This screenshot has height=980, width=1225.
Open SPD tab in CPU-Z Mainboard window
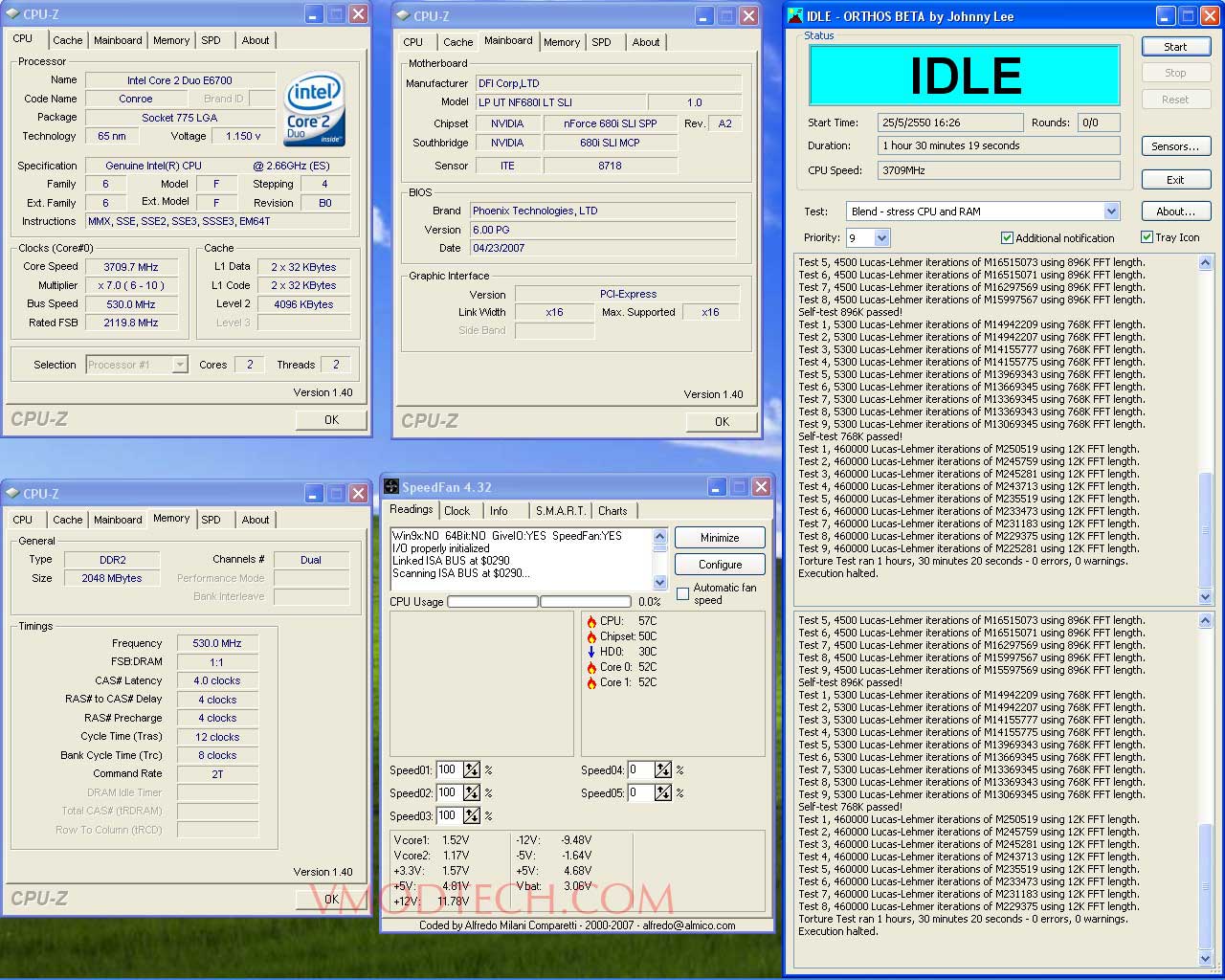coord(601,42)
